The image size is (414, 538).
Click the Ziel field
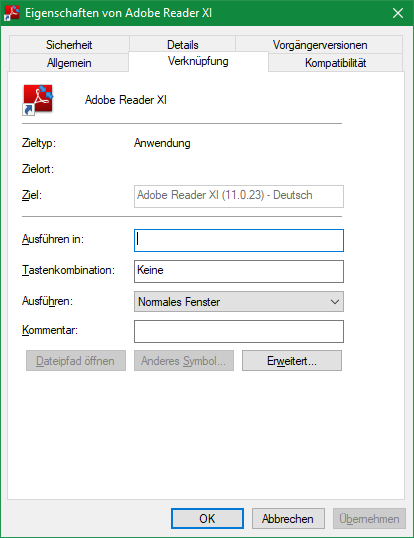point(239,196)
